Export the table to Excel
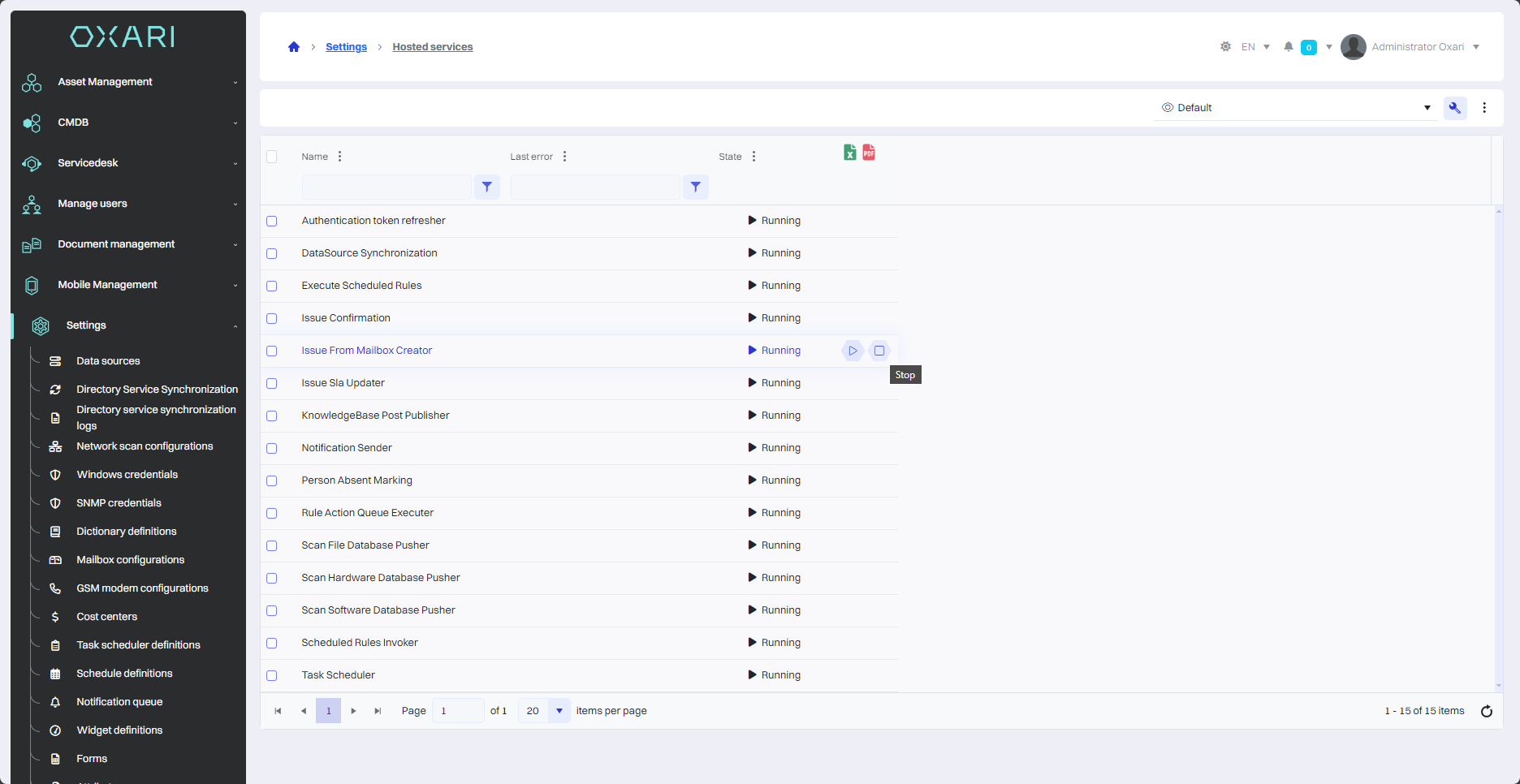Viewport: 1520px width, 784px height. pos(849,153)
